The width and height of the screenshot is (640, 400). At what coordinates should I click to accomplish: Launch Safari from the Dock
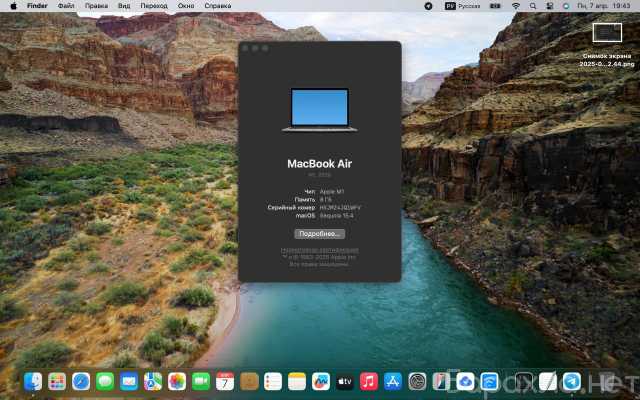tap(81, 382)
